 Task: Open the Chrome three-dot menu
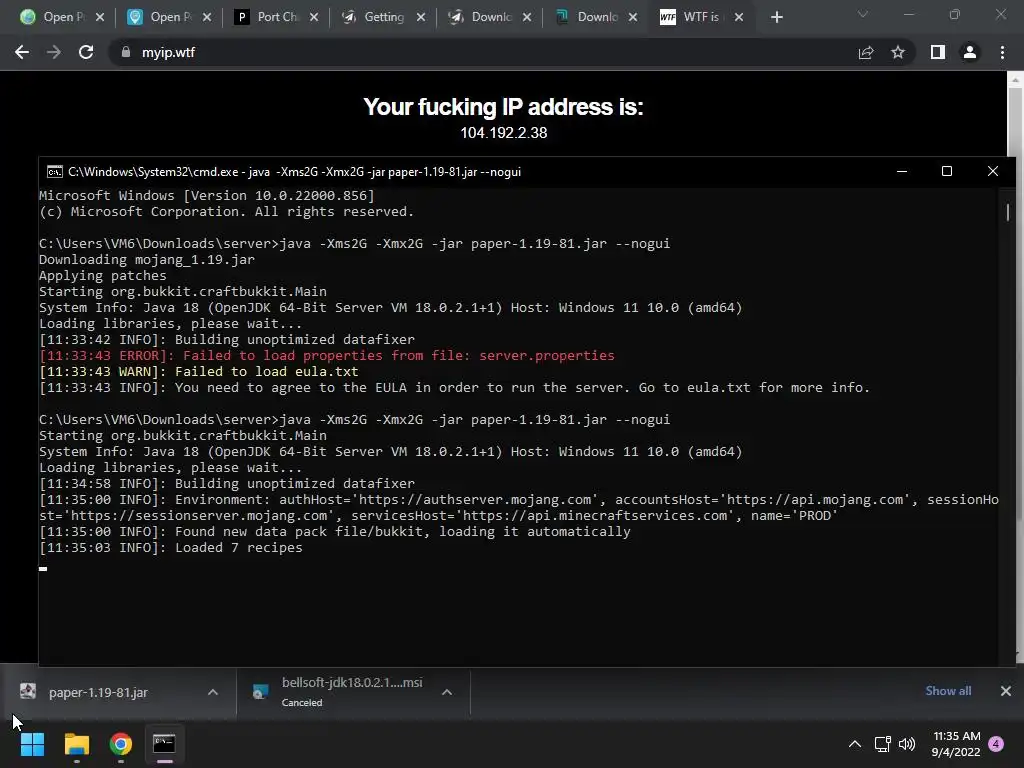[x=1002, y=52]
